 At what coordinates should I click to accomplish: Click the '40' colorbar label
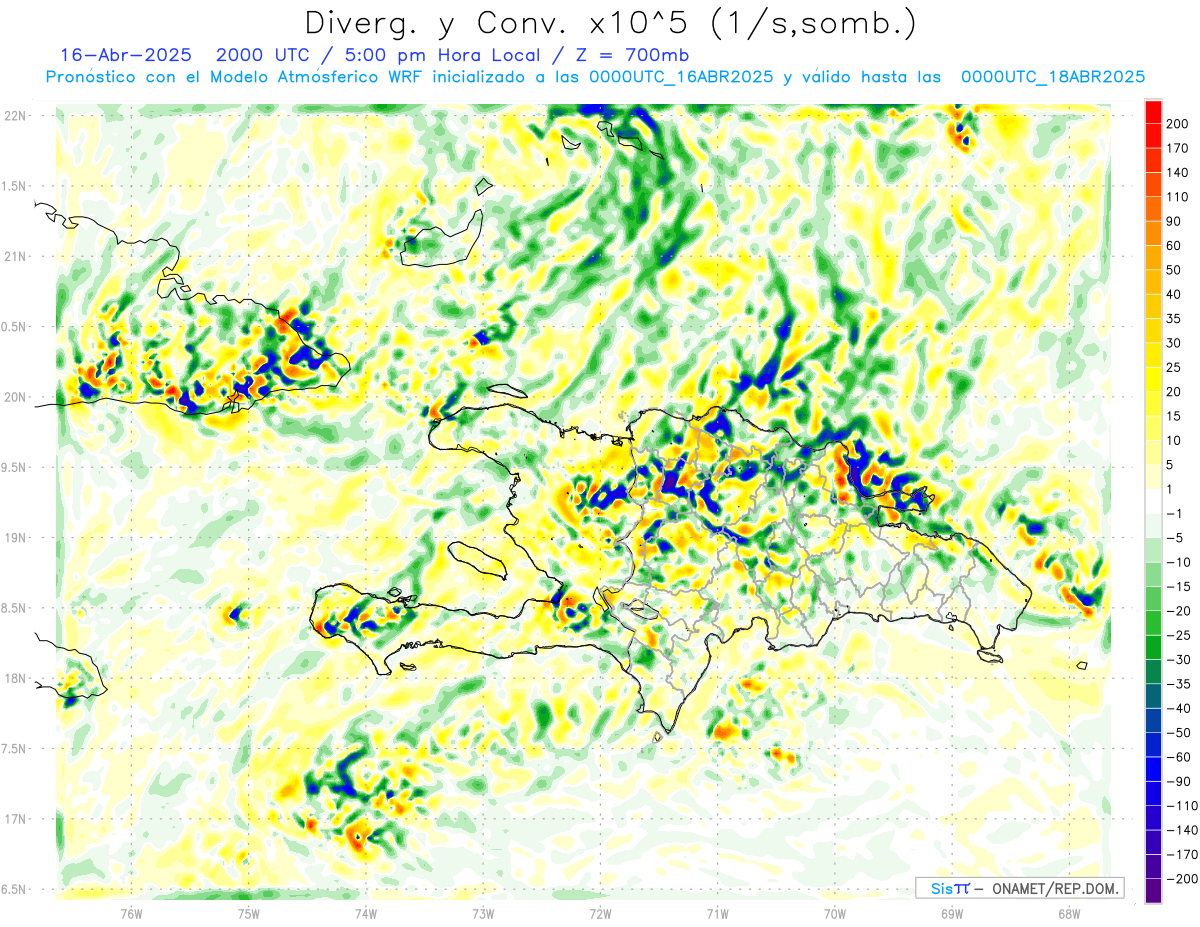pyautogui.click(x=1175, y=295)
